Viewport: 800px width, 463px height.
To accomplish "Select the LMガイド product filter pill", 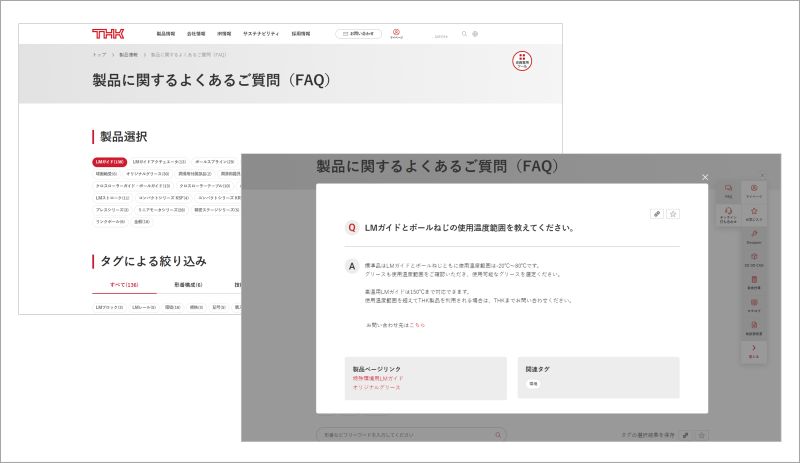I will 109,161.
